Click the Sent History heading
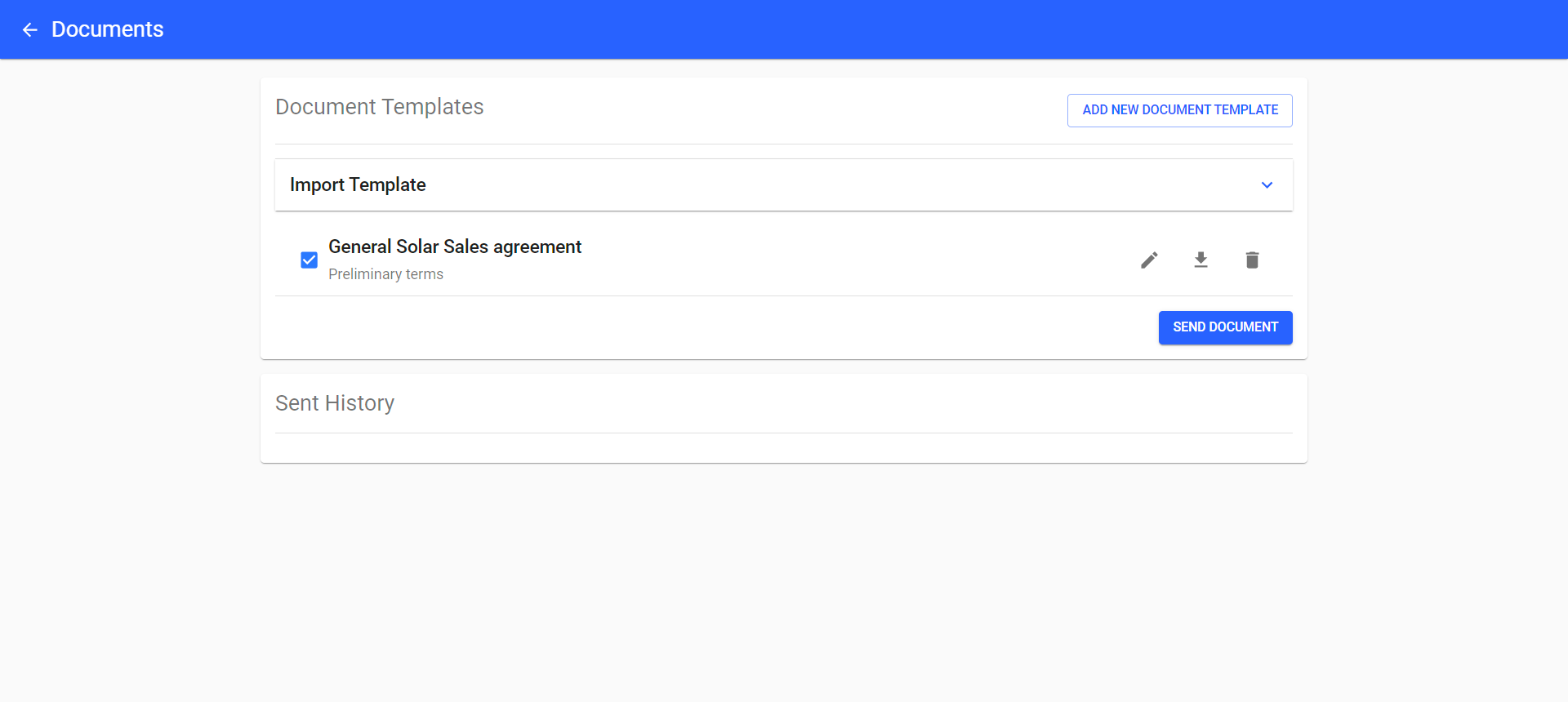 click(335, 403)
